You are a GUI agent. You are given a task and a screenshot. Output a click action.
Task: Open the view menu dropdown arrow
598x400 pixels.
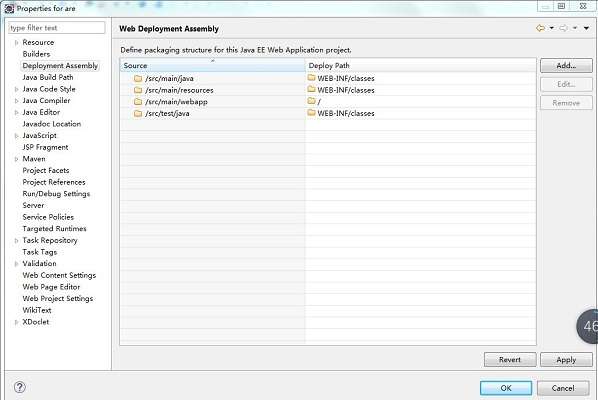pos(586,28)
